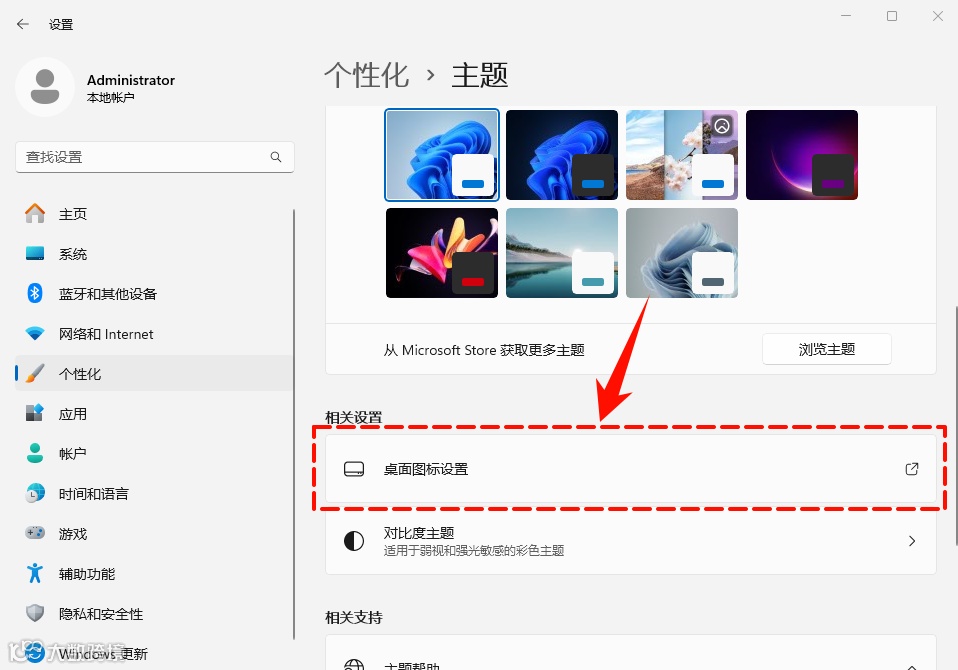
Task: Click the spotlight badge on the flower theme
Action: tap(722, 126)
